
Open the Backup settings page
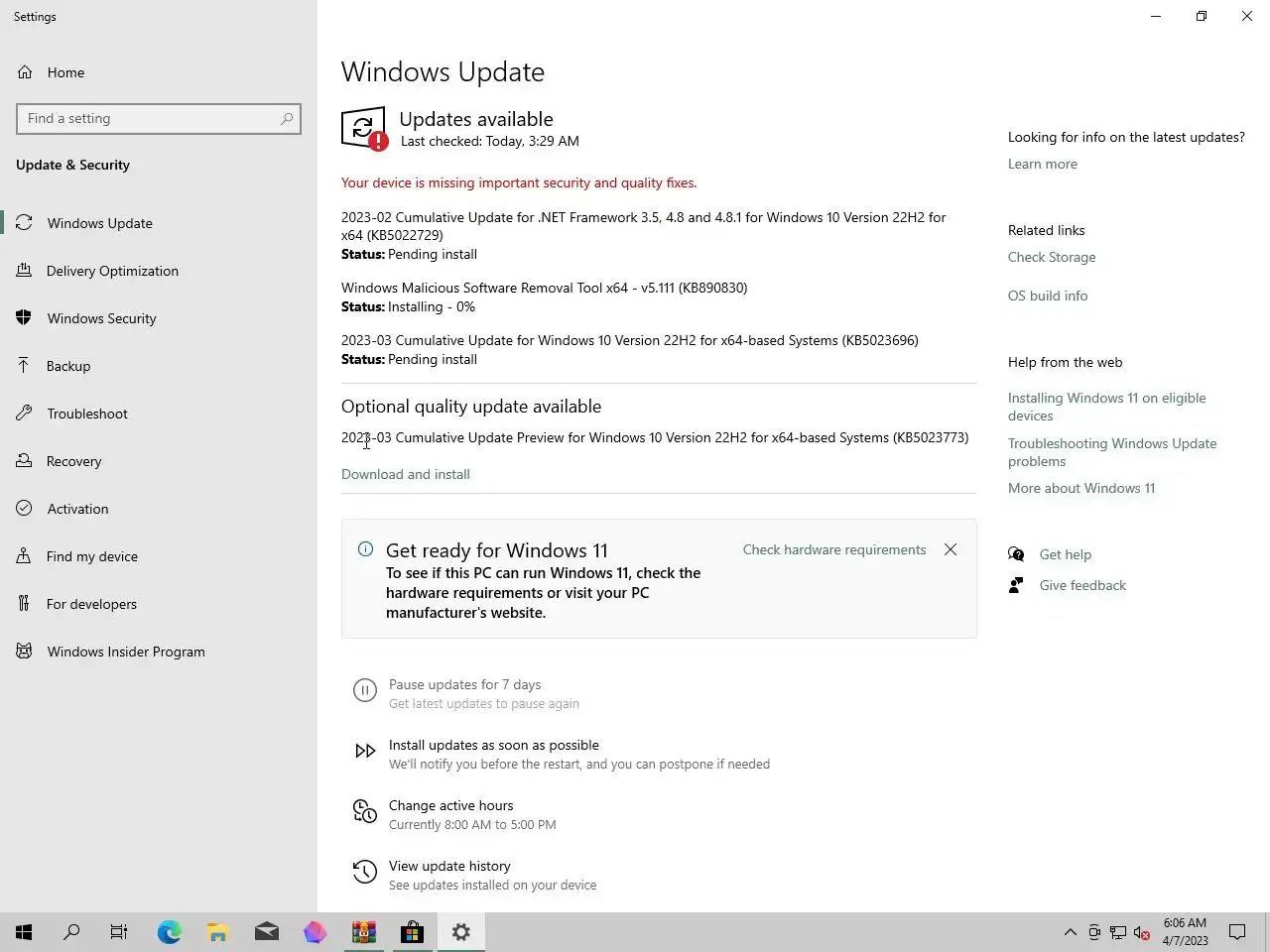(159, 366)
